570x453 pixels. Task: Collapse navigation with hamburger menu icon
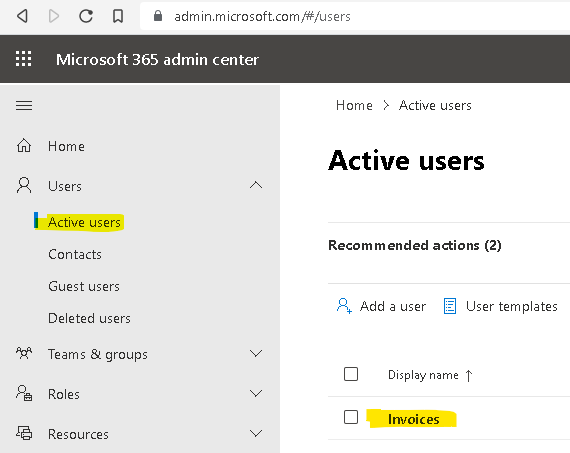click(24, 106)
